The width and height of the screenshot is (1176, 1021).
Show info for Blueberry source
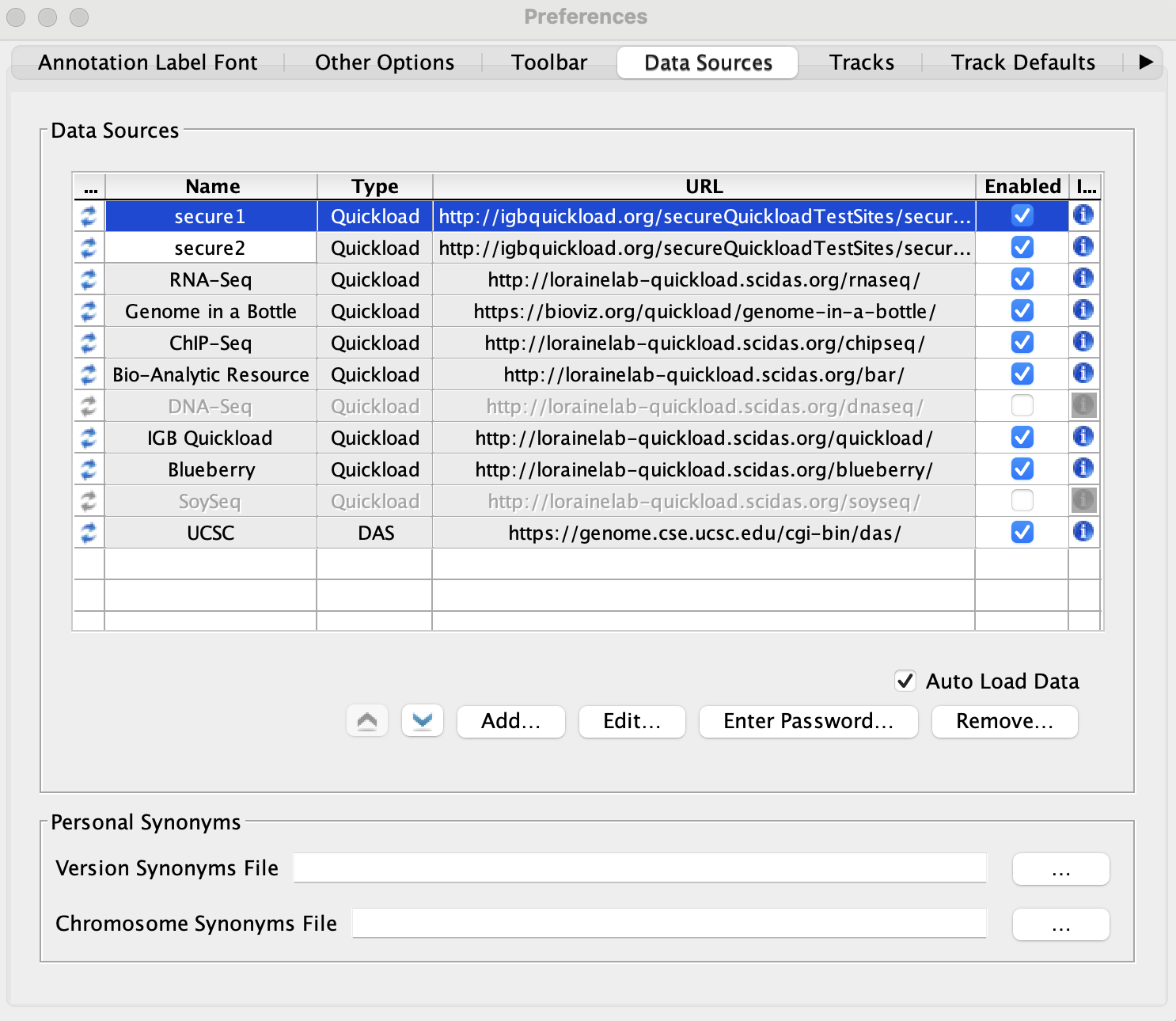1083,468
